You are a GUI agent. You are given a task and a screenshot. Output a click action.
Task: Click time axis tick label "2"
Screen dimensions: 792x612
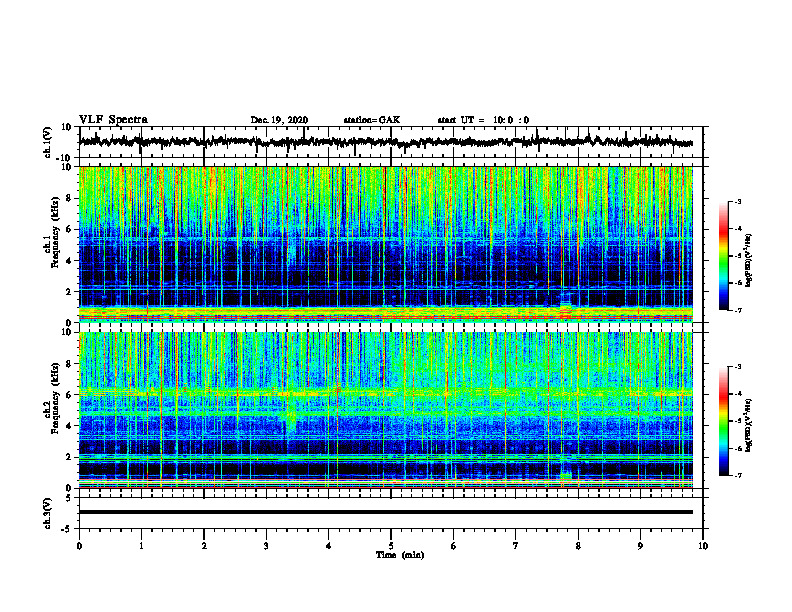204,546
